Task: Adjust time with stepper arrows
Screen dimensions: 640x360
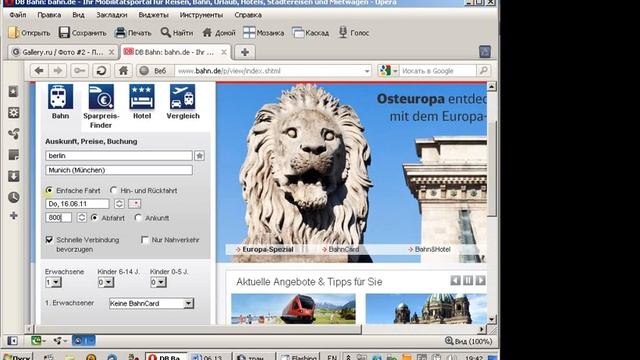Action: [82, 218]
